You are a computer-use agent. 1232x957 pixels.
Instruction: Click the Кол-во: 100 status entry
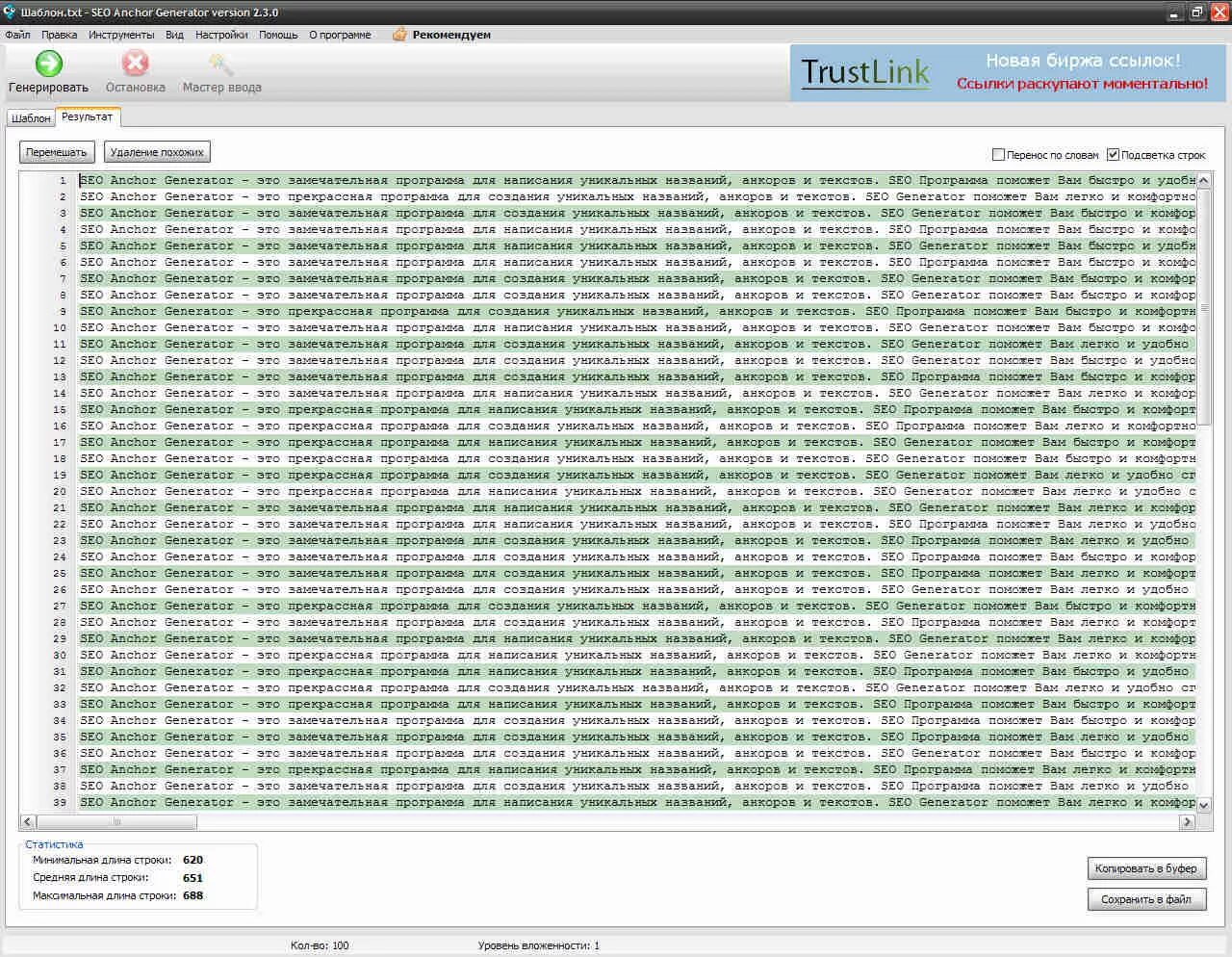[320, 945]
